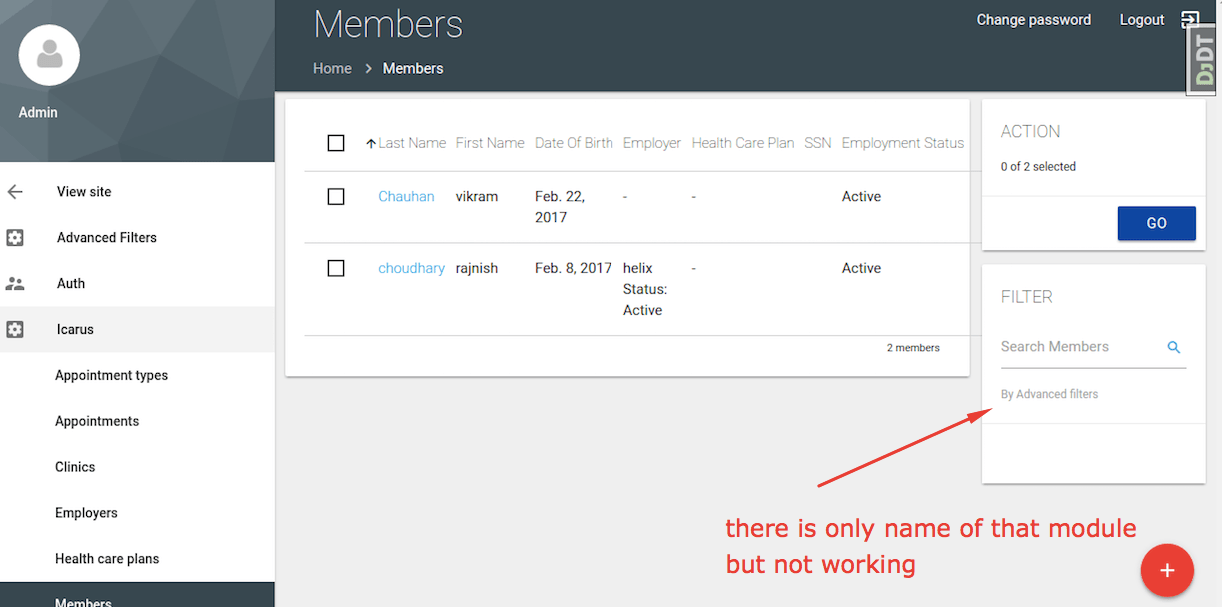Toggle sort order on Last Name column
Viewport: 1222px width, 607px height.
[406, 142]
